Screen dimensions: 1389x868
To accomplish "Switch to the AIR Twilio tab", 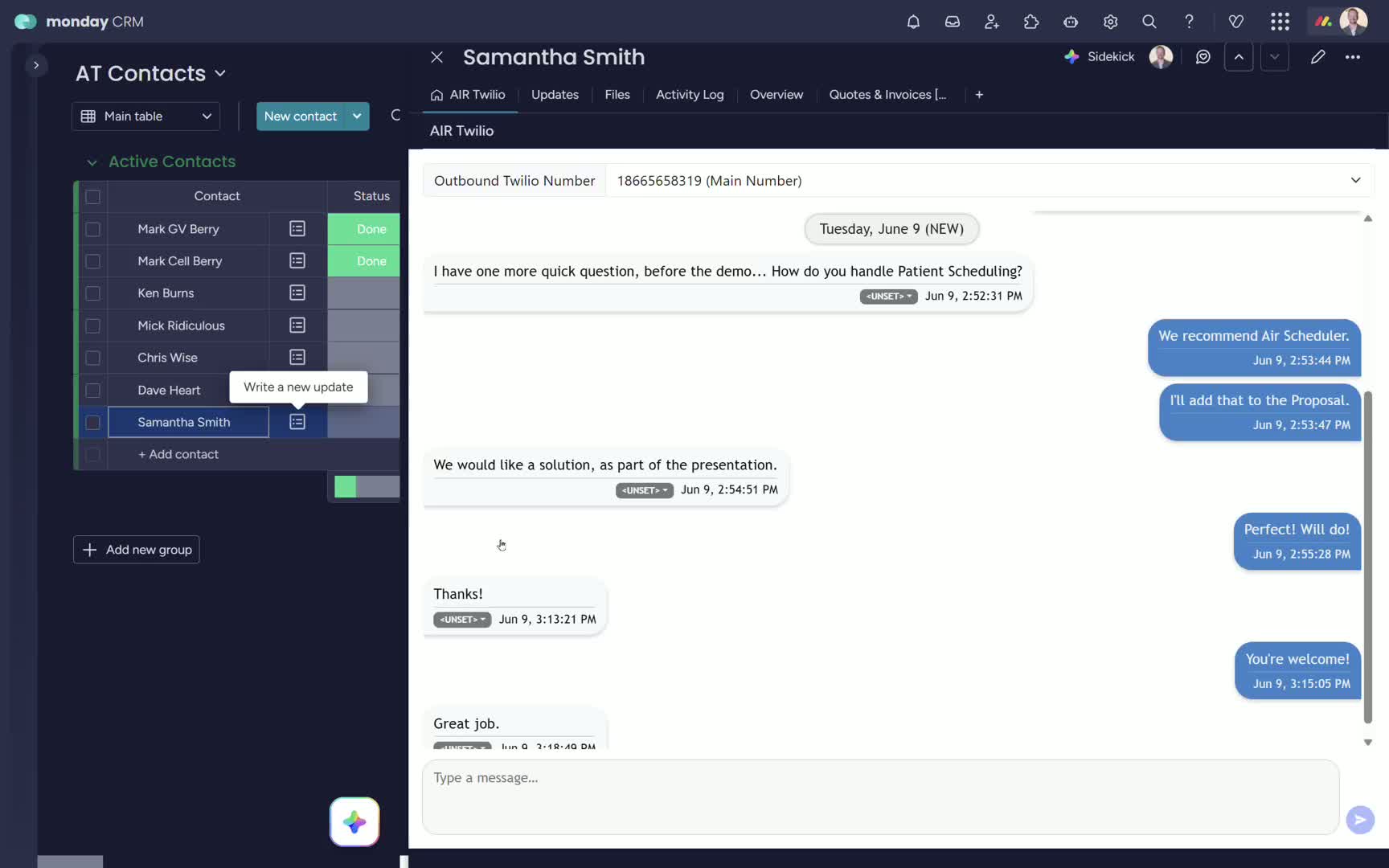I will (469, 95).
